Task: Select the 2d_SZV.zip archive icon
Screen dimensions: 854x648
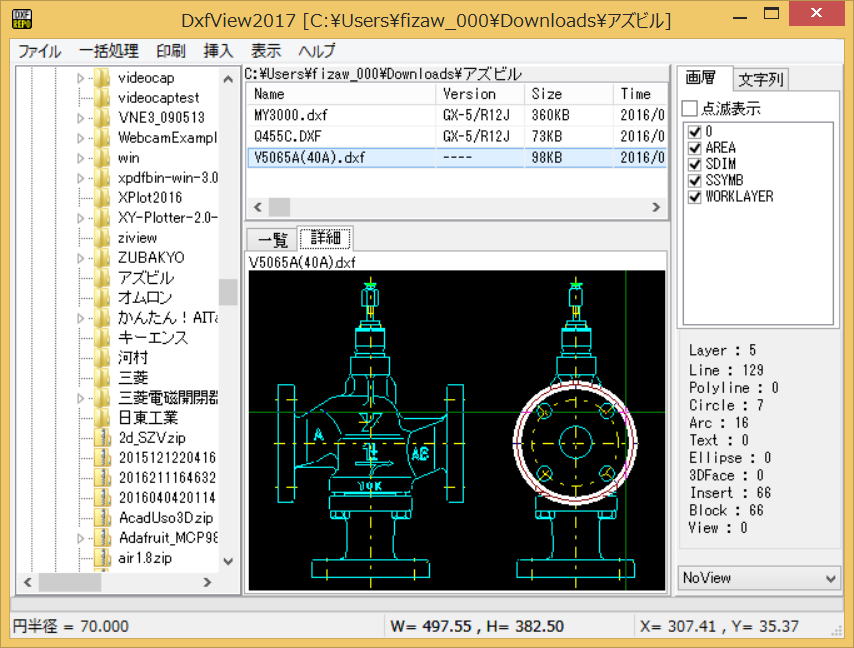Action: click(102, 438)
